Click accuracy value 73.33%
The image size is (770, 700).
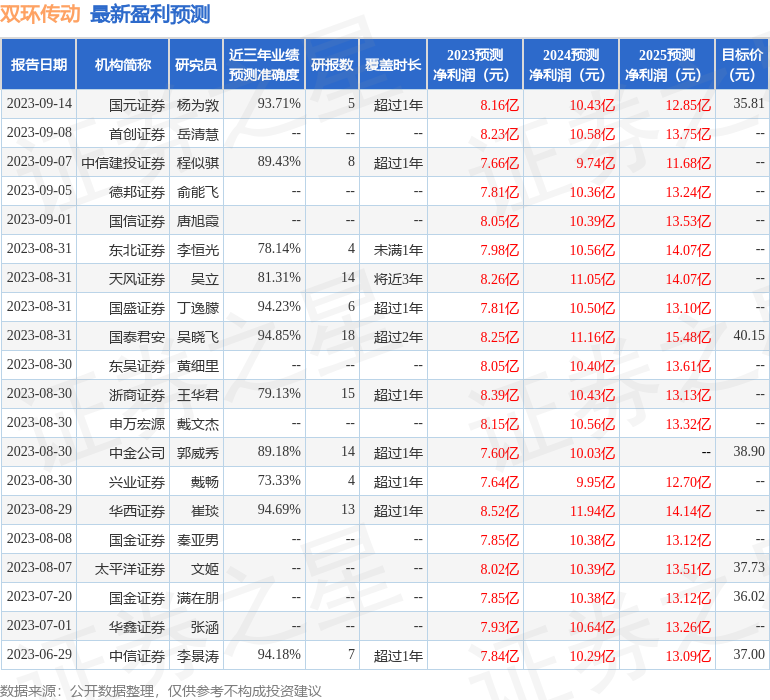(279, 480)
